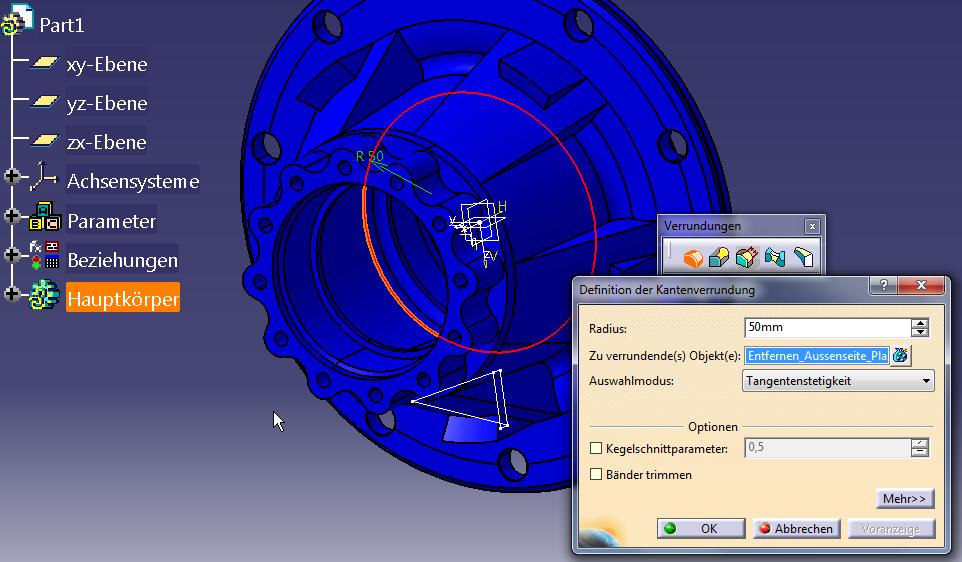Select the orange Edge Fillet tool
The image size is (962, 562).
[x=693, y=258]
